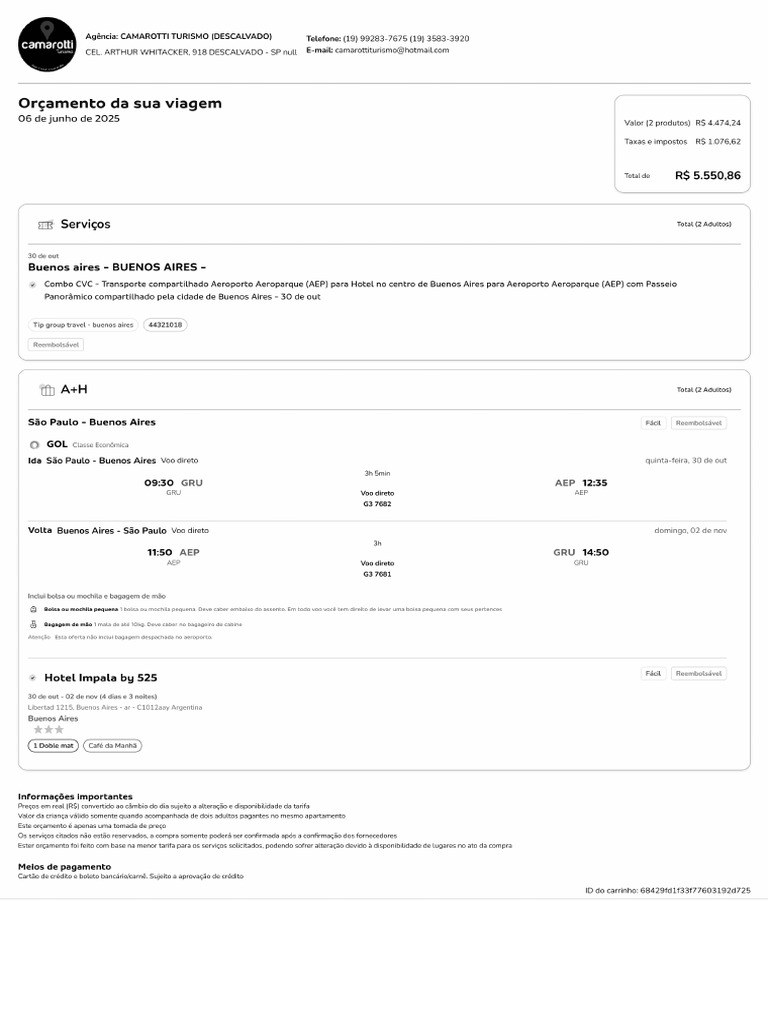Image resolution: width=768 pixels, height=1024 pixels.
Task: Click the small bag or backpack icon
Action: click(x=34, y=609)
